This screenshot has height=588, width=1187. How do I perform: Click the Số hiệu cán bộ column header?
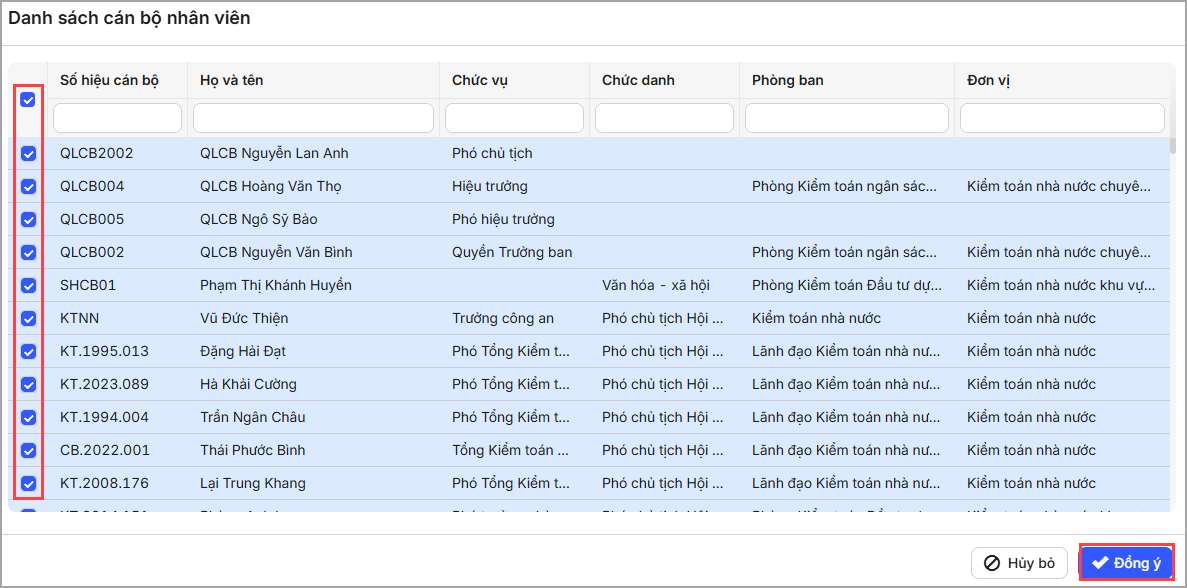pos(109,80)
